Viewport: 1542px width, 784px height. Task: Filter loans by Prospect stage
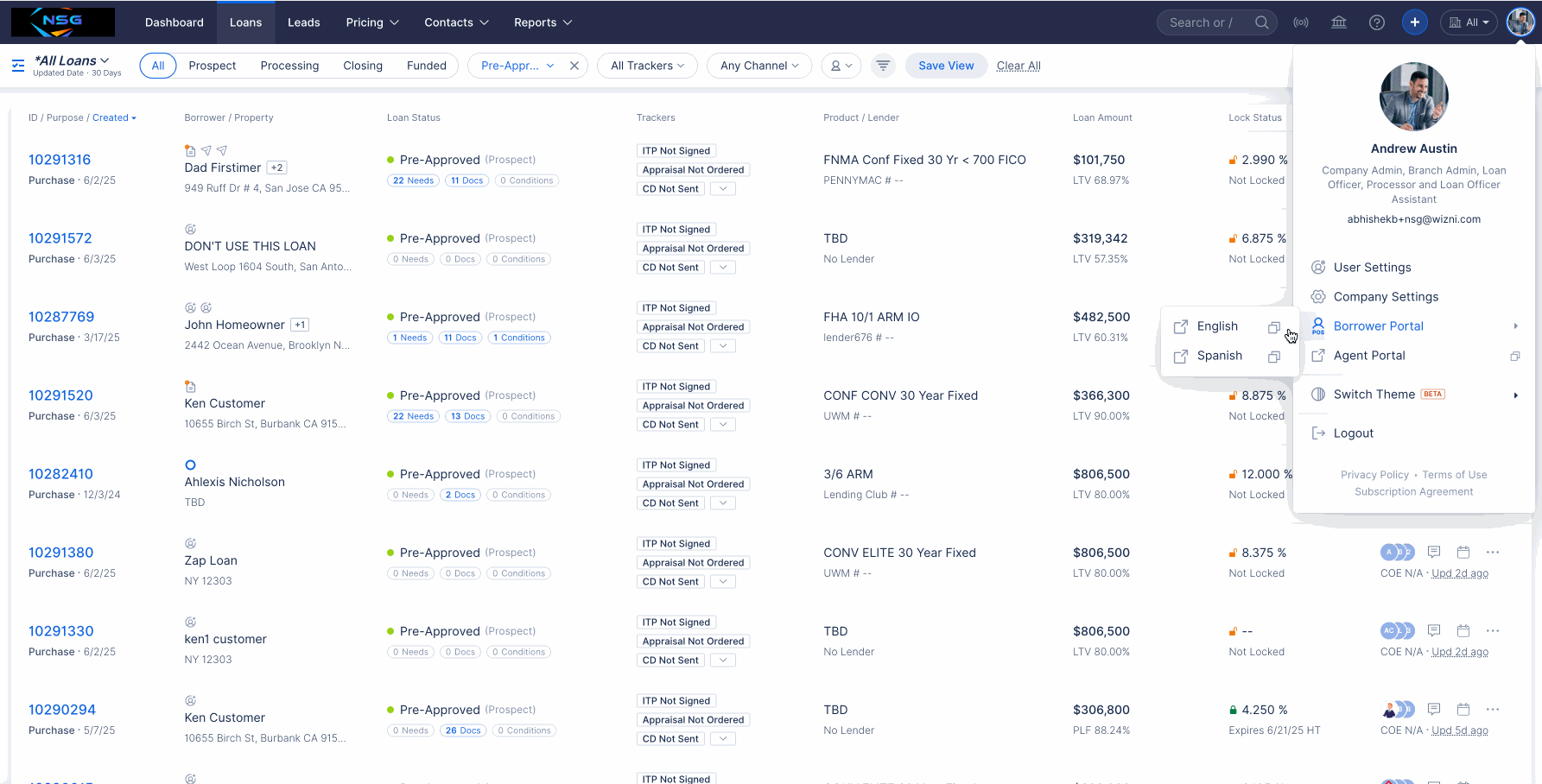pyautogui.click(x=213, y=66)
